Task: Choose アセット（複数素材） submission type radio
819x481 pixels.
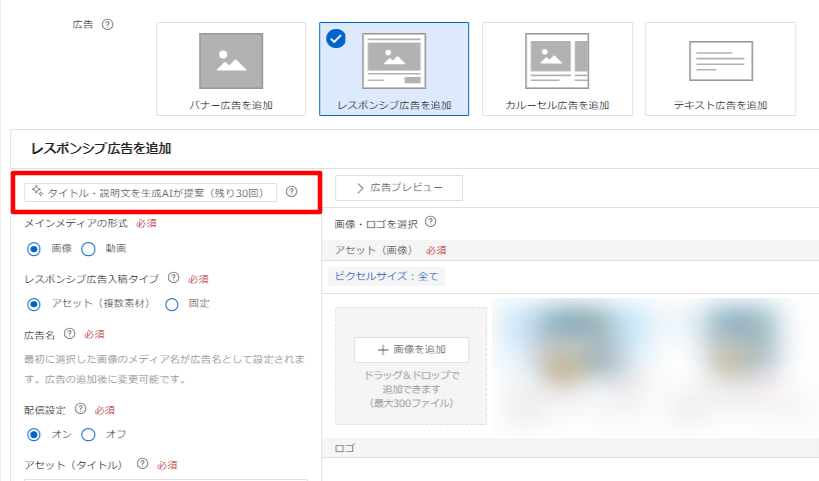Action: (x=34, y=303)
